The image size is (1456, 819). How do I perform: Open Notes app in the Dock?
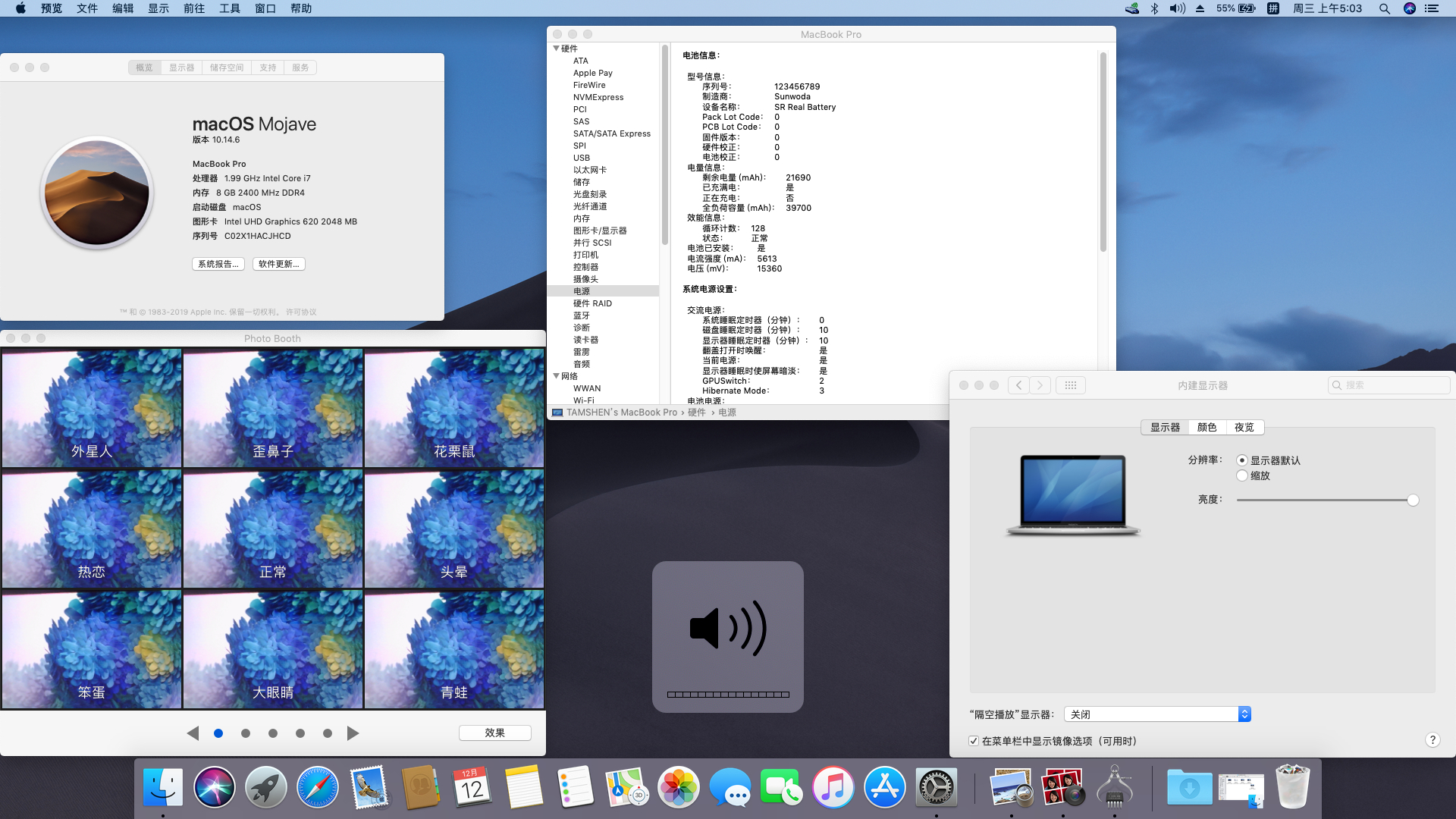click(523, 787)
